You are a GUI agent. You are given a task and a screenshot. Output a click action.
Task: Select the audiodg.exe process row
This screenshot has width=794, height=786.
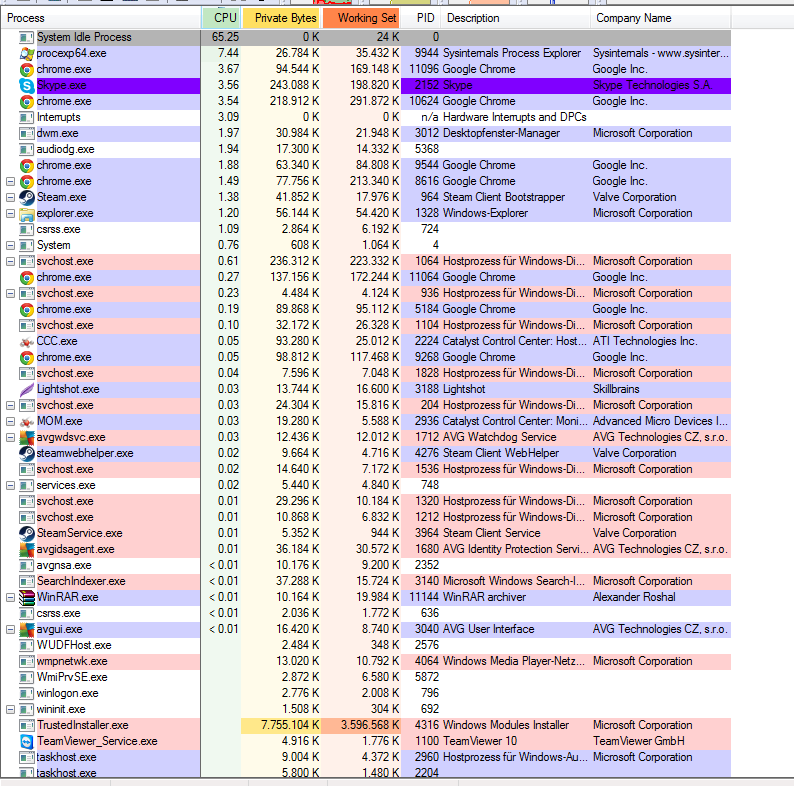366,149
